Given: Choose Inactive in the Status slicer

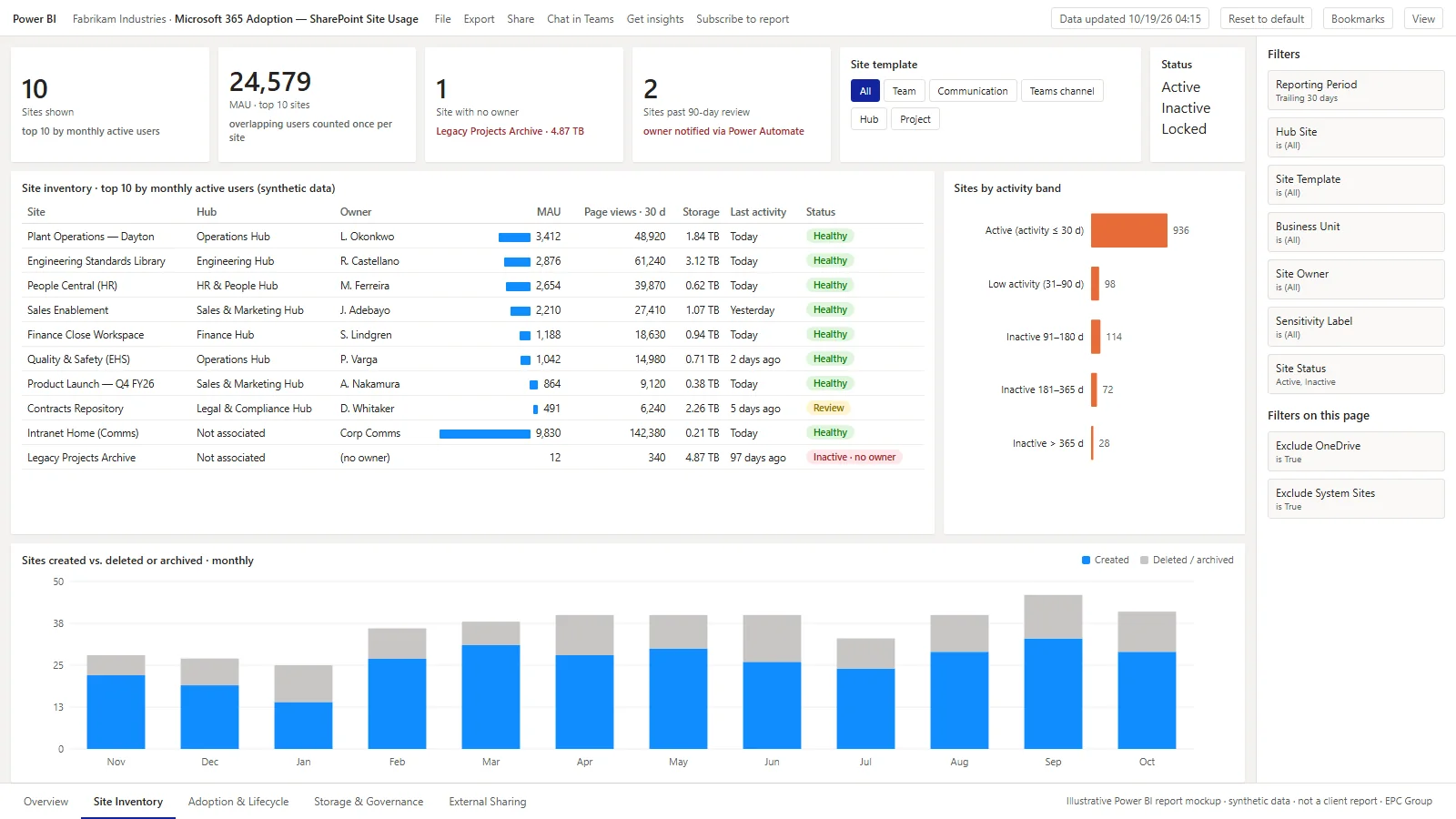Looking at the screenshot, I should point(1186,108).
